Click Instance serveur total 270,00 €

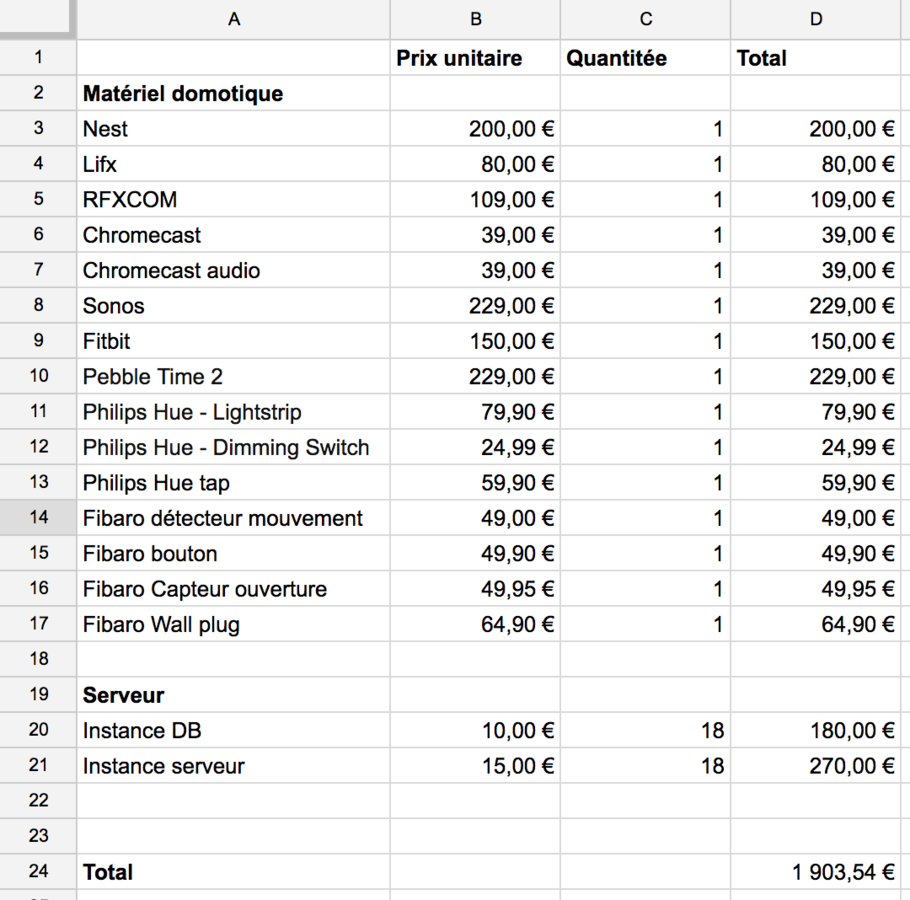[x=815, y=765]
